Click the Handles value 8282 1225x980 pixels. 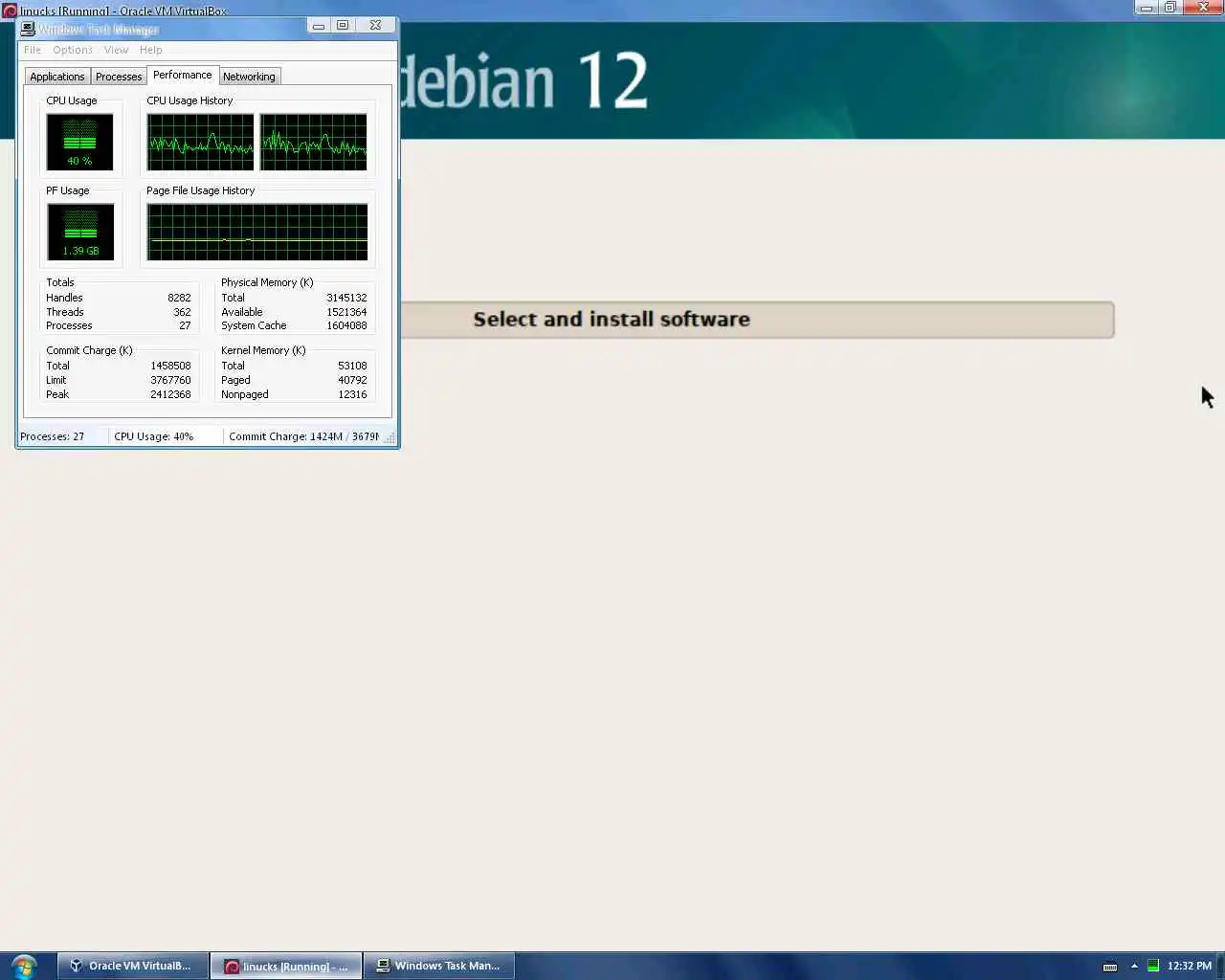tap(179, 298)
